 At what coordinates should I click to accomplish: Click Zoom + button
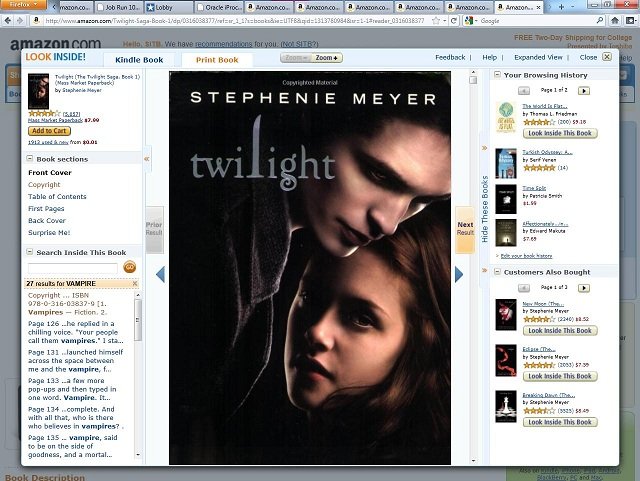327,58
